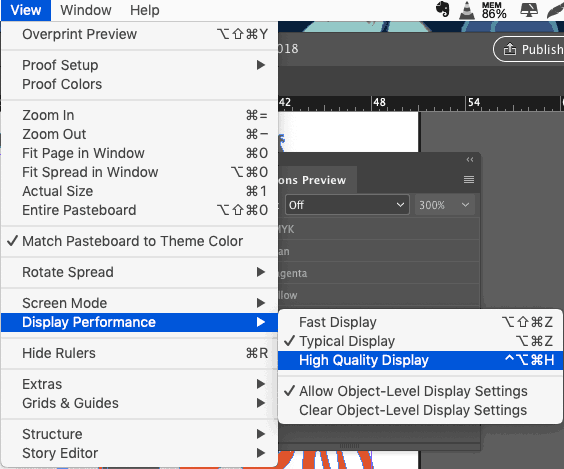564x469 pixels.
Task: Open the Help menu
Action: click(145, 10)
